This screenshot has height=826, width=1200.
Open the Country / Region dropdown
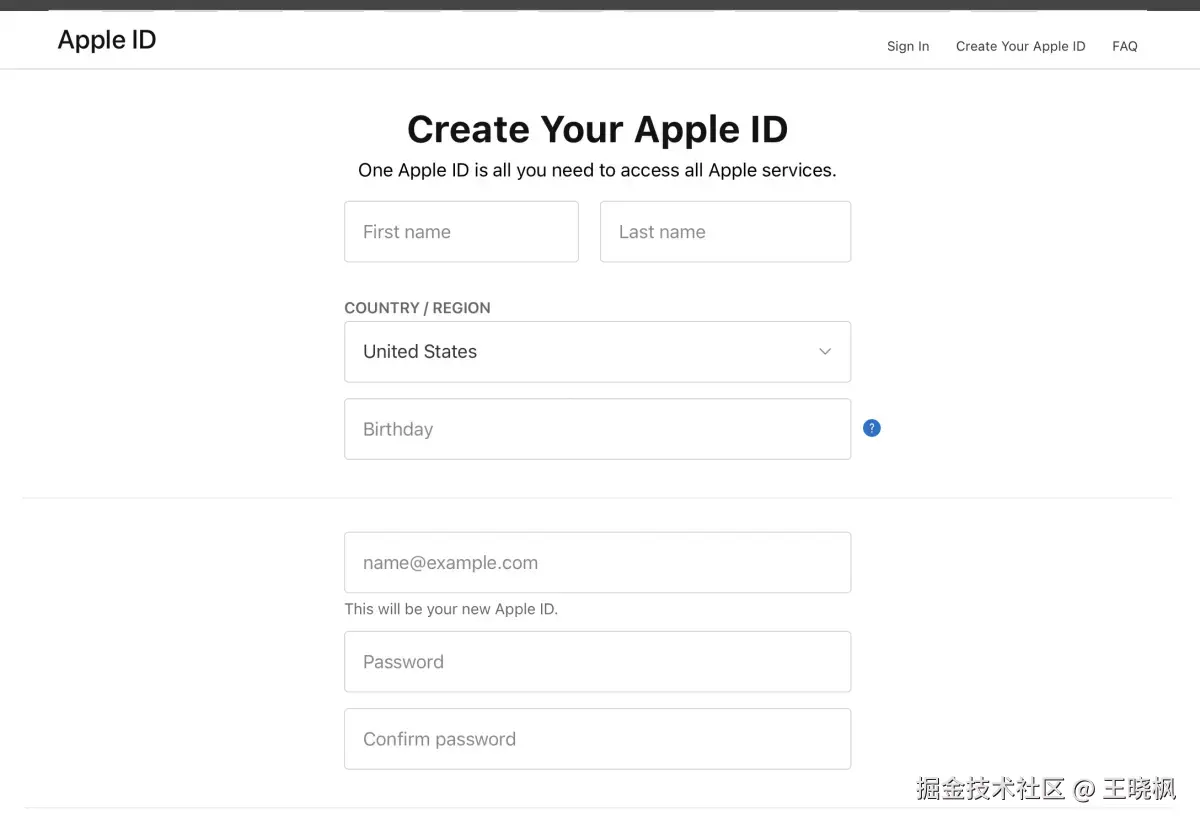pos(597,352)
